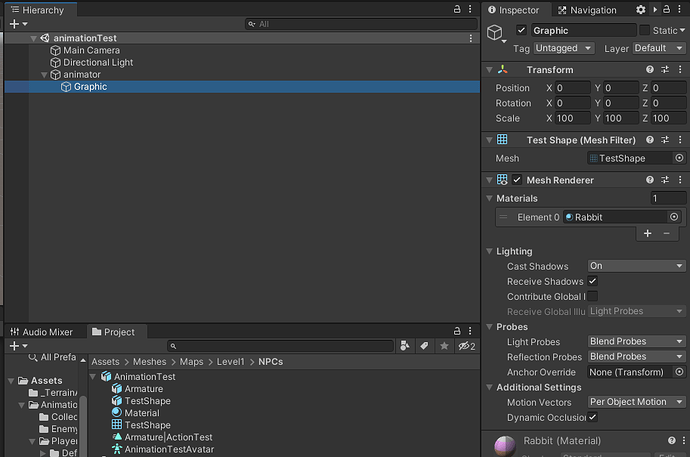Enable Contribute Global Illumination checkbox
The image size is (690, 457).
click(593, 296)
